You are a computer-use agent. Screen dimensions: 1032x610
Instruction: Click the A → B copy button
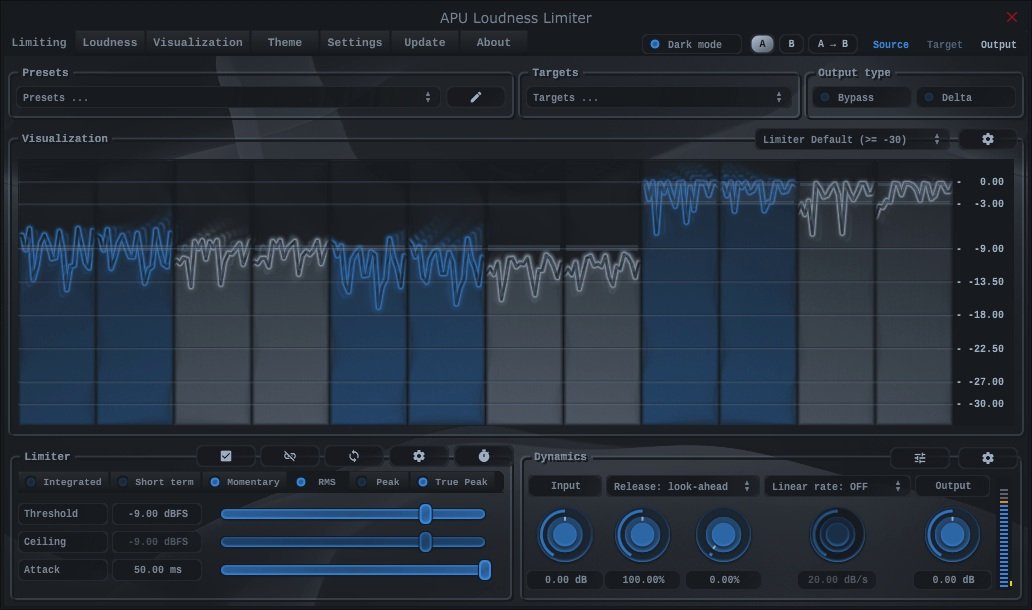(x=832, y=44)
